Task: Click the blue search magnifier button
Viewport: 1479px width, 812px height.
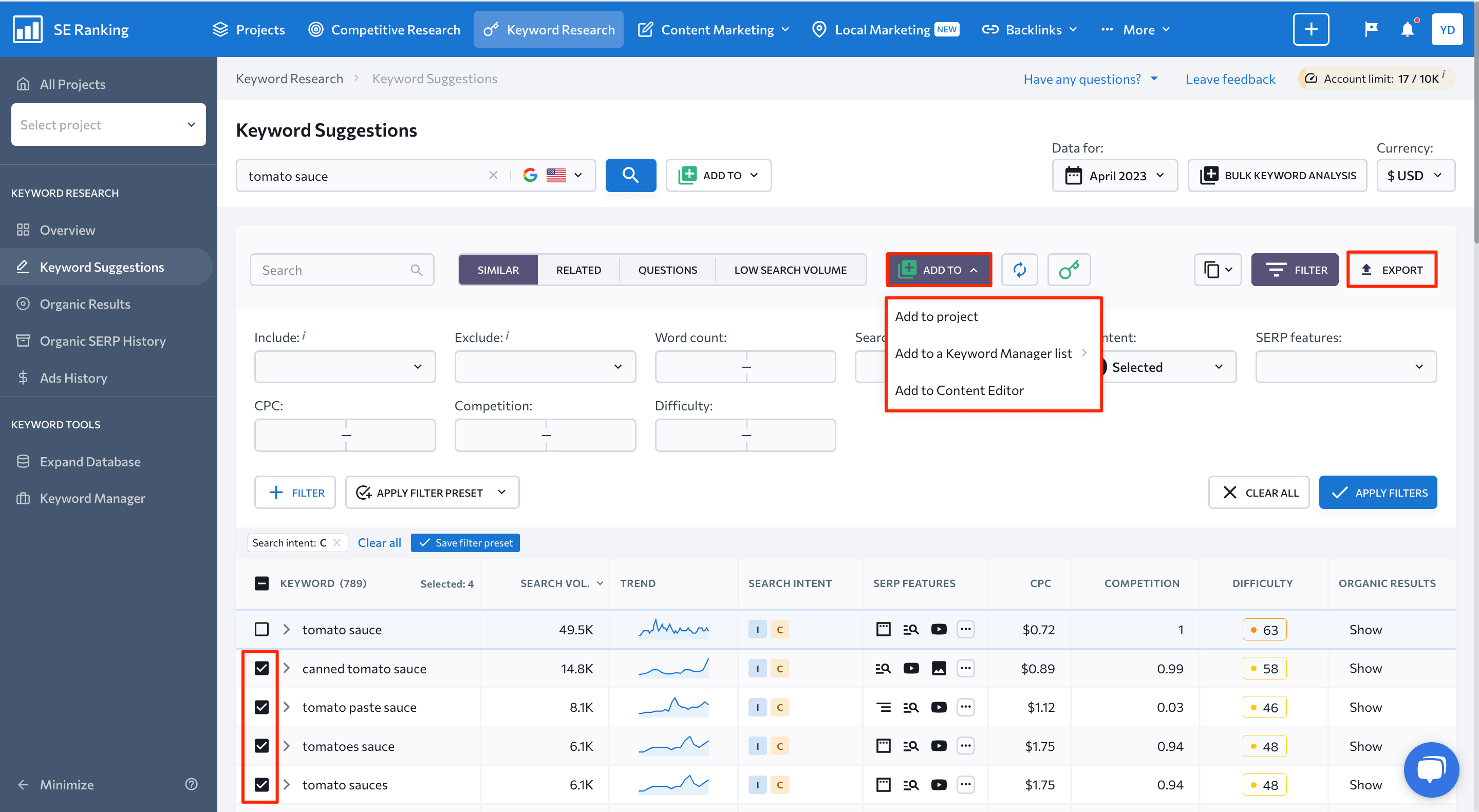Action: [x=630, y=175]
